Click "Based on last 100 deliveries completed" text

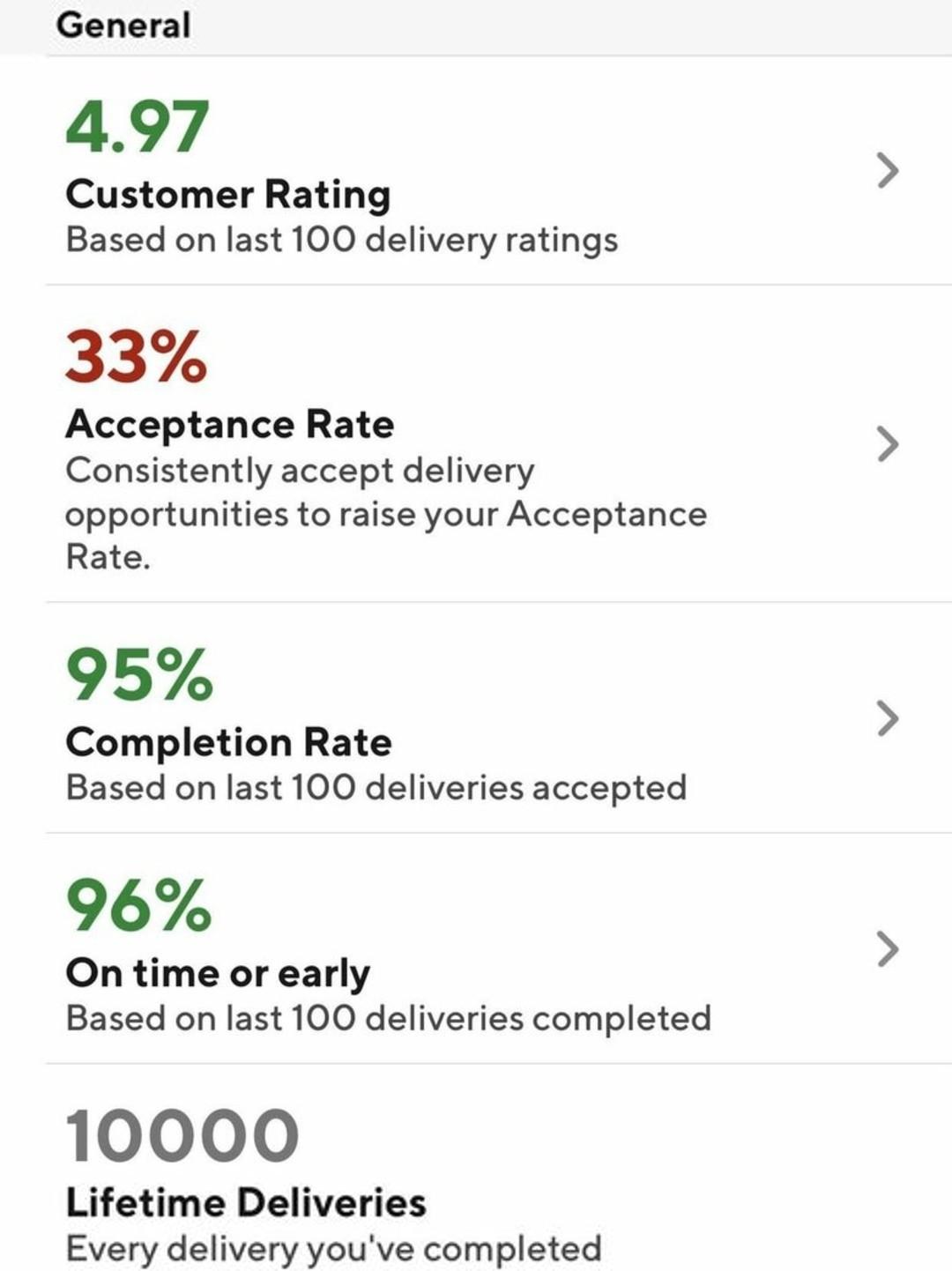(x=389, y=1018)
